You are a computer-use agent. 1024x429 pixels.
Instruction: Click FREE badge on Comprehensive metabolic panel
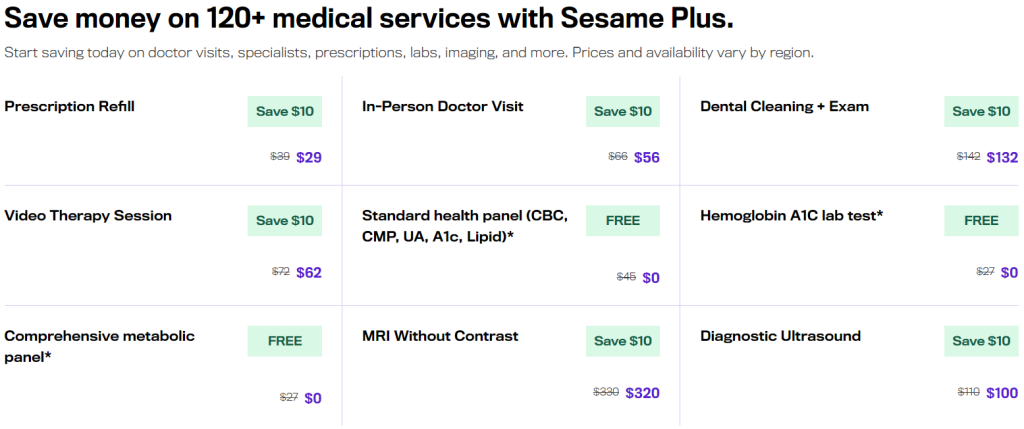pos(285,341)
